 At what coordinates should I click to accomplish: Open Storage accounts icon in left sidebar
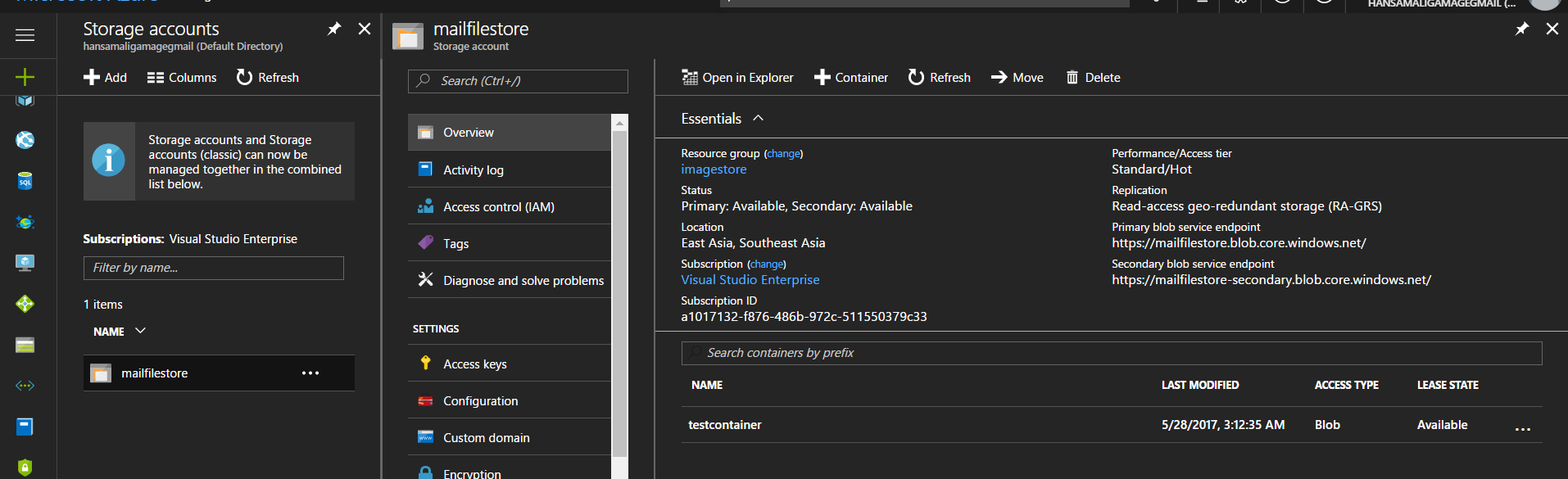coord(25,345)
